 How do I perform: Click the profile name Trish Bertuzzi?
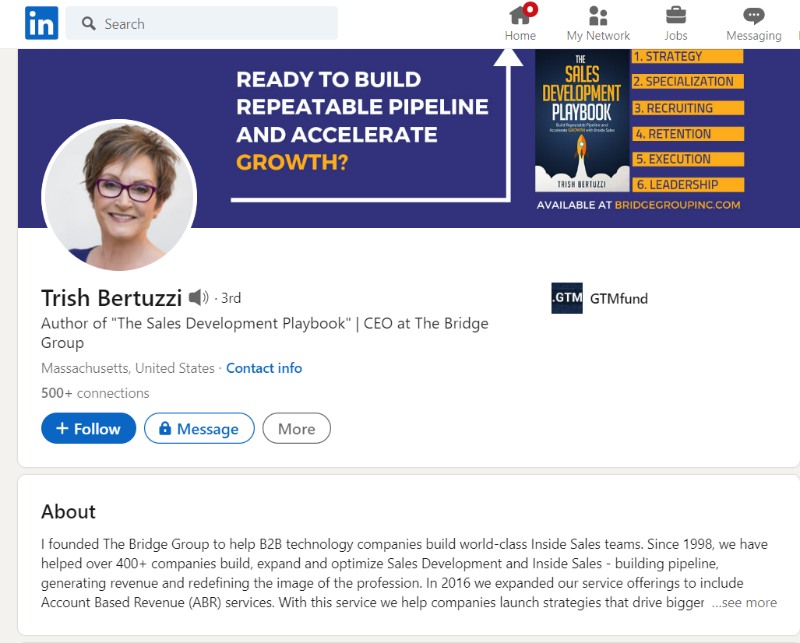pyautogui.click(x=111, y=297)
